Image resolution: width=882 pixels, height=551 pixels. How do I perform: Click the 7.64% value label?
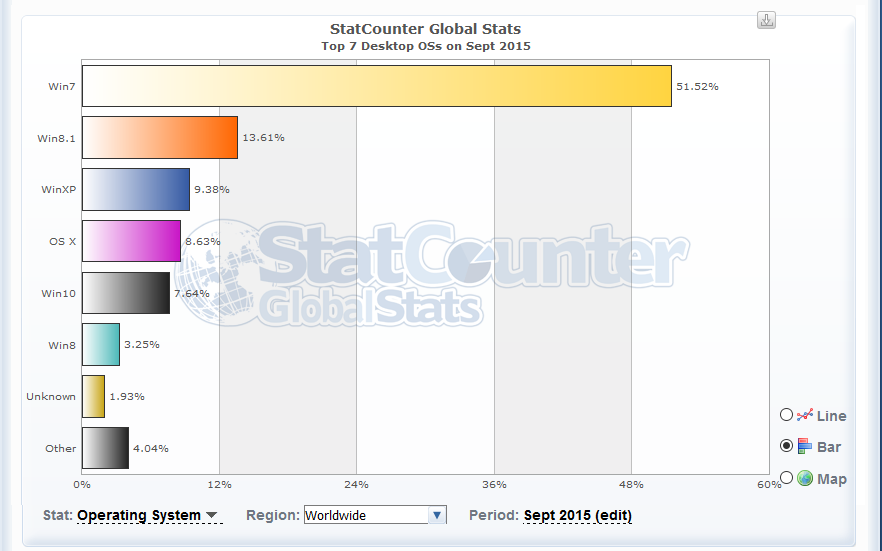click(191, 293)
